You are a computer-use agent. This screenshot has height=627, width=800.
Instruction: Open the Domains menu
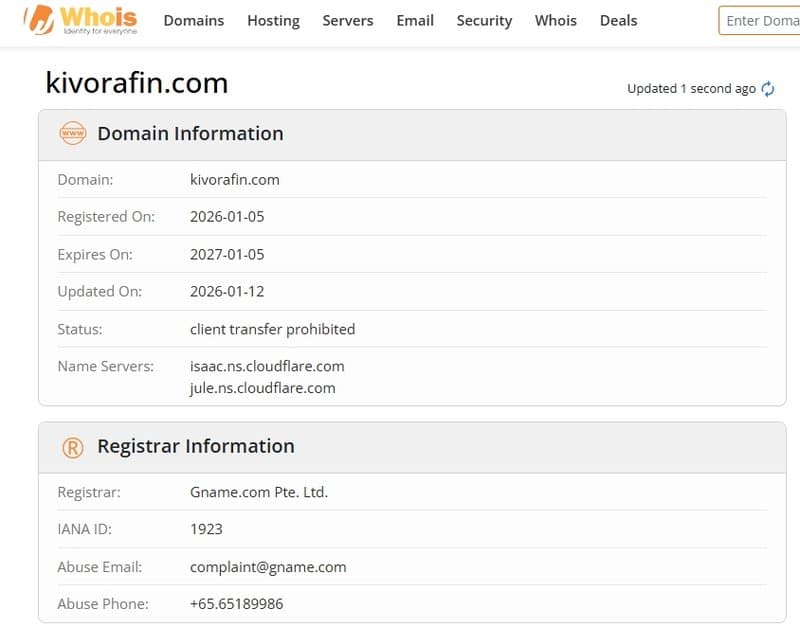(x=194, y=20)
